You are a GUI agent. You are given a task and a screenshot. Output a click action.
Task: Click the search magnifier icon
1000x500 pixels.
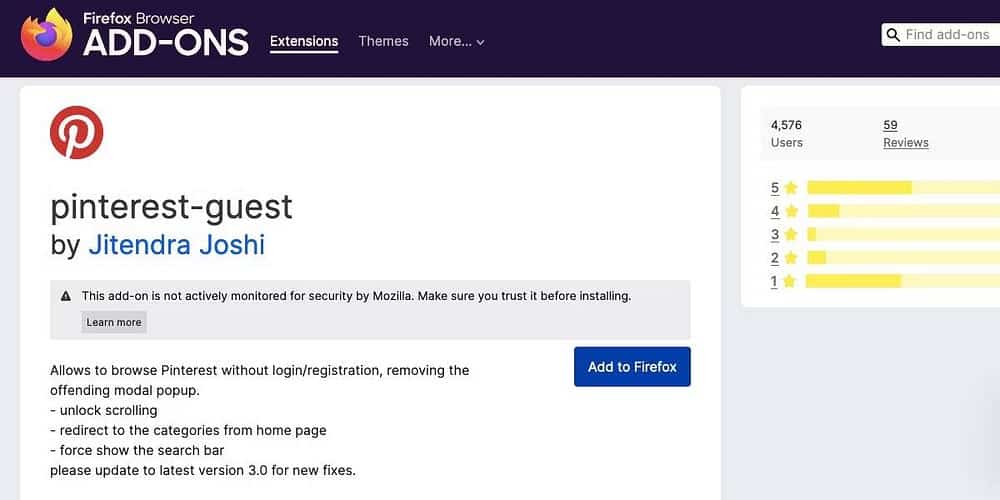(892, 35)
